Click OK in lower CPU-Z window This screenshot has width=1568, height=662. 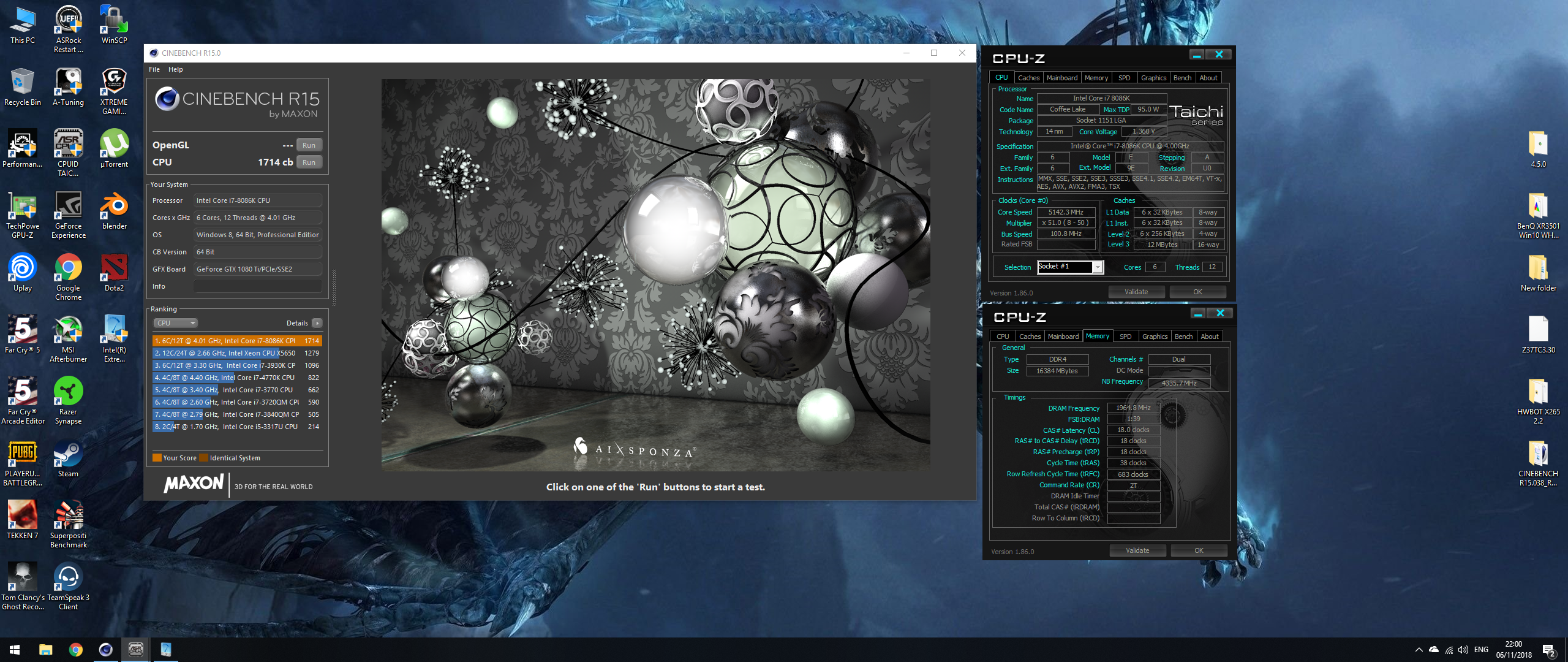point(1199,550)
